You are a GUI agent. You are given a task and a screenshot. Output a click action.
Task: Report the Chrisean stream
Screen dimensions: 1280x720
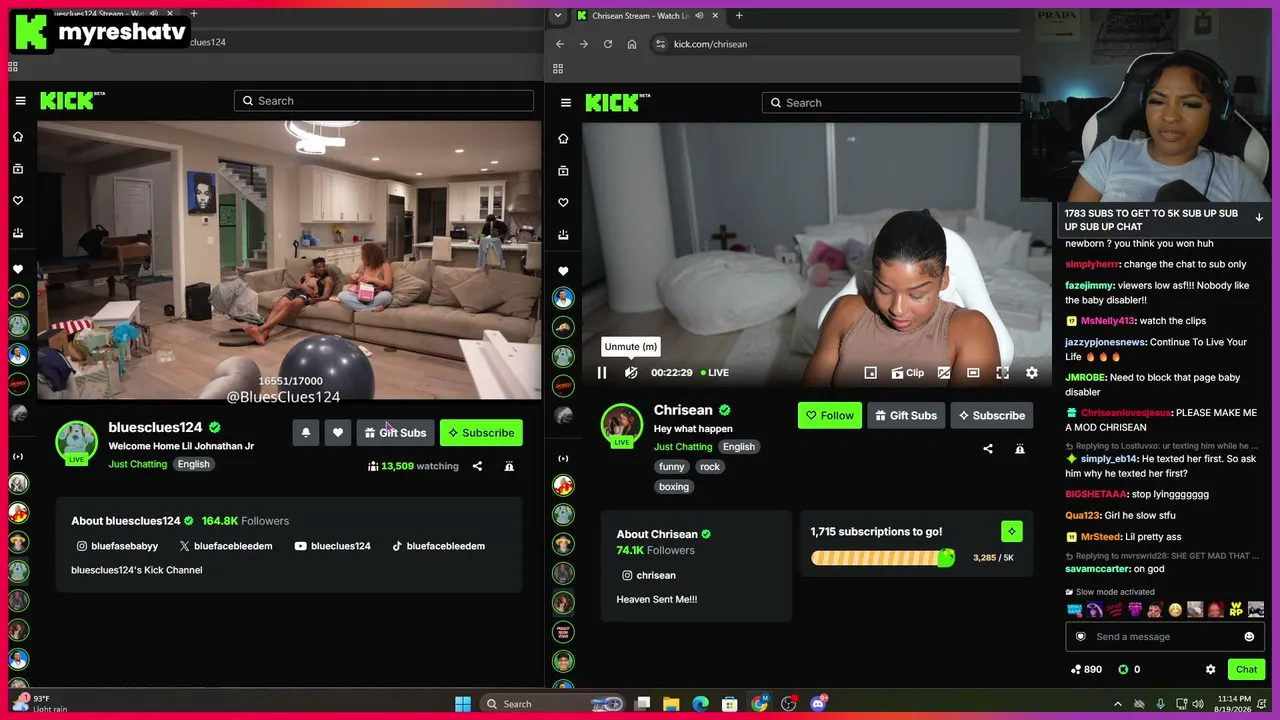click(1020, 449)
